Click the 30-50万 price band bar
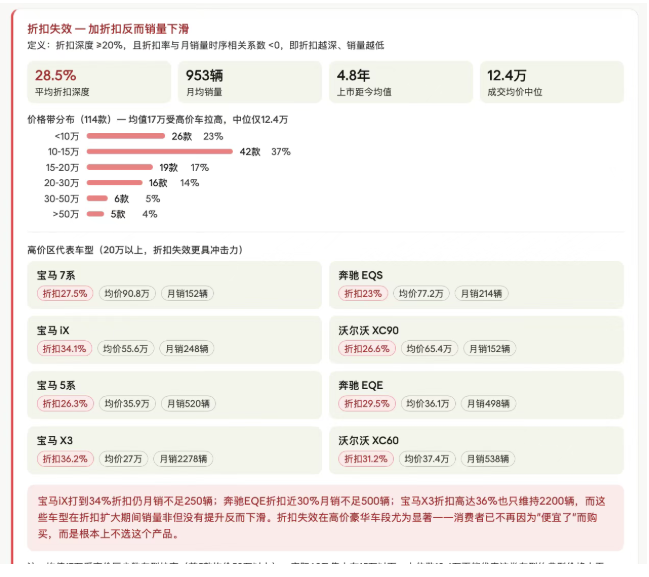 coord(97,198)
